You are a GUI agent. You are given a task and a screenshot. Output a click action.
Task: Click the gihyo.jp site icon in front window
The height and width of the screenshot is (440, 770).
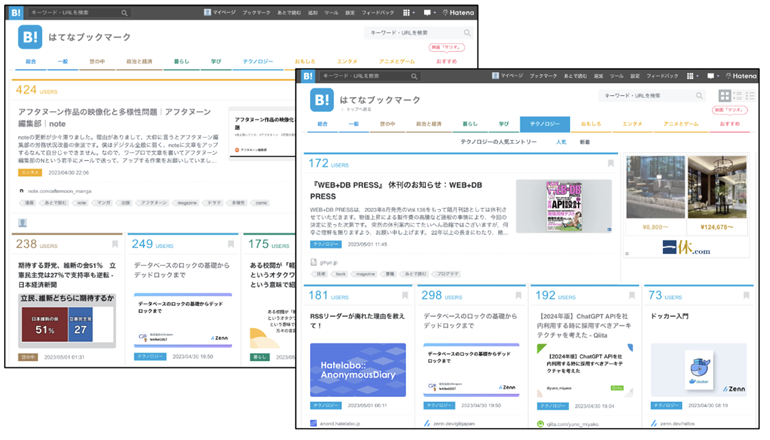pyautogui.click(x=313, y=262)
